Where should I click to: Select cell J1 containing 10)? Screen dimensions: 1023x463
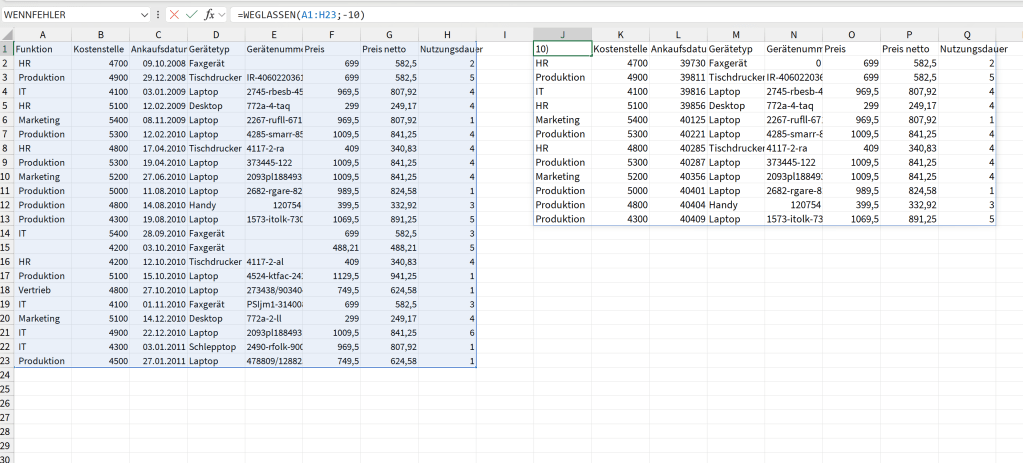coord(562,48)
